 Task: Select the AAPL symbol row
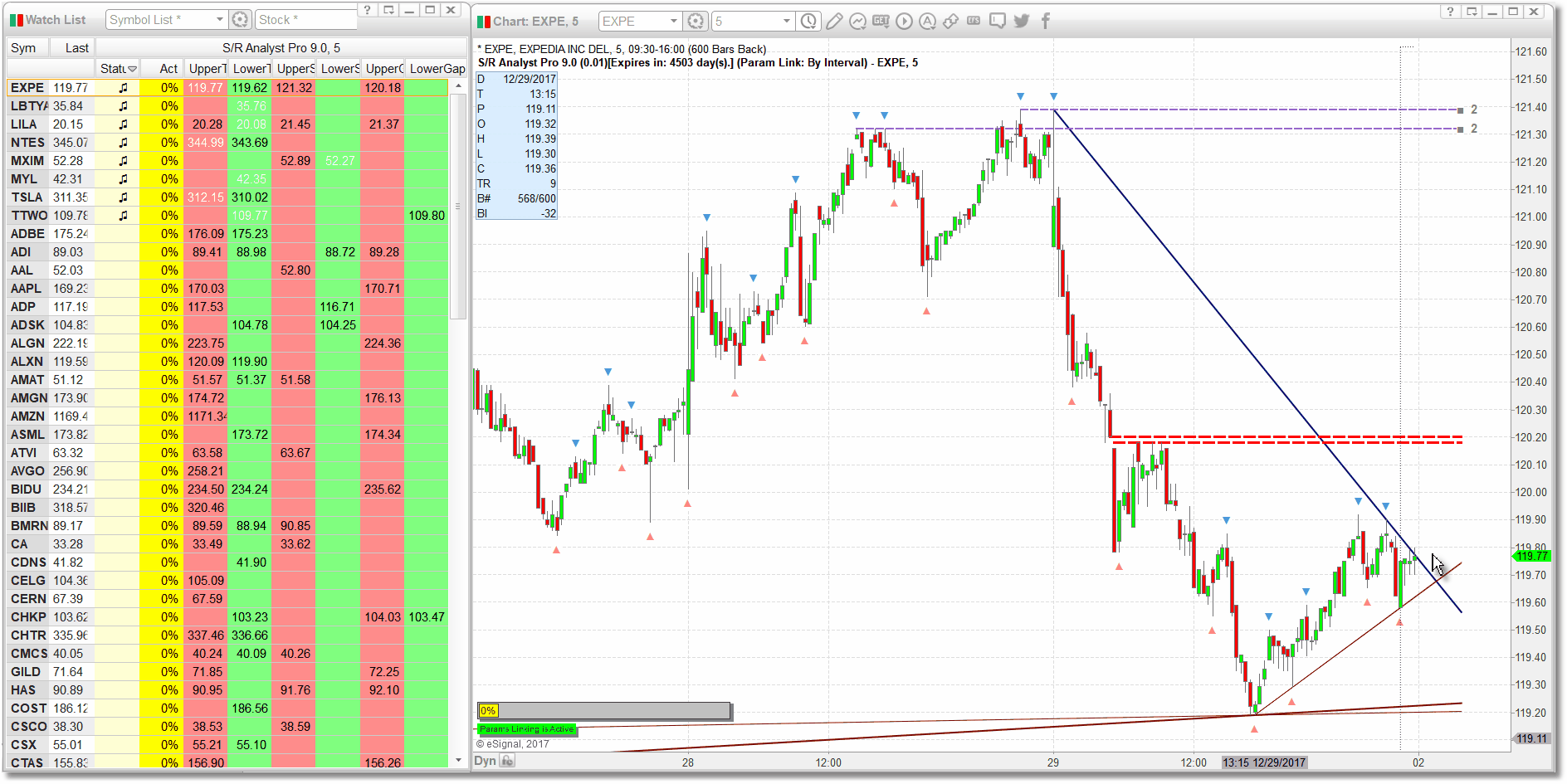tap(227, 288)
